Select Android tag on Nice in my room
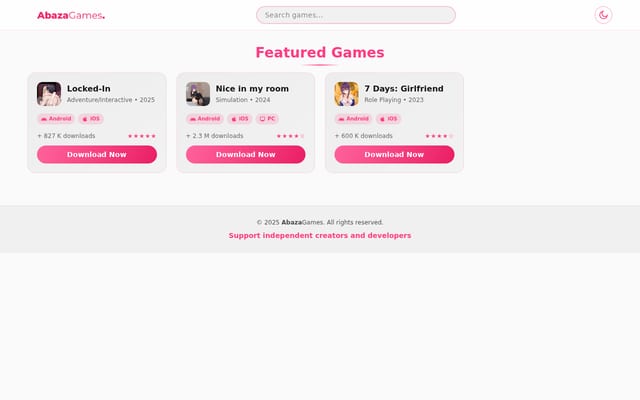Image resolution: width=640 pixels, height=400 pixels. [204, 119]
